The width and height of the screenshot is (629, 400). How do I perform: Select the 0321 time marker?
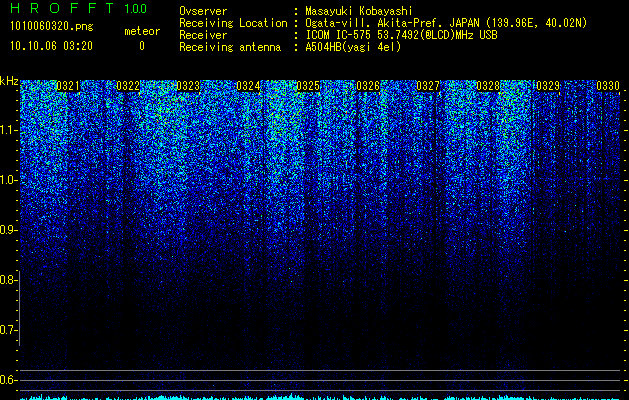[68, 86]
